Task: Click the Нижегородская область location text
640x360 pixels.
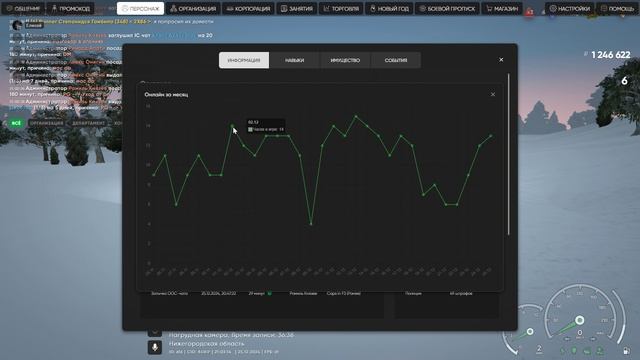Action: 207,344
